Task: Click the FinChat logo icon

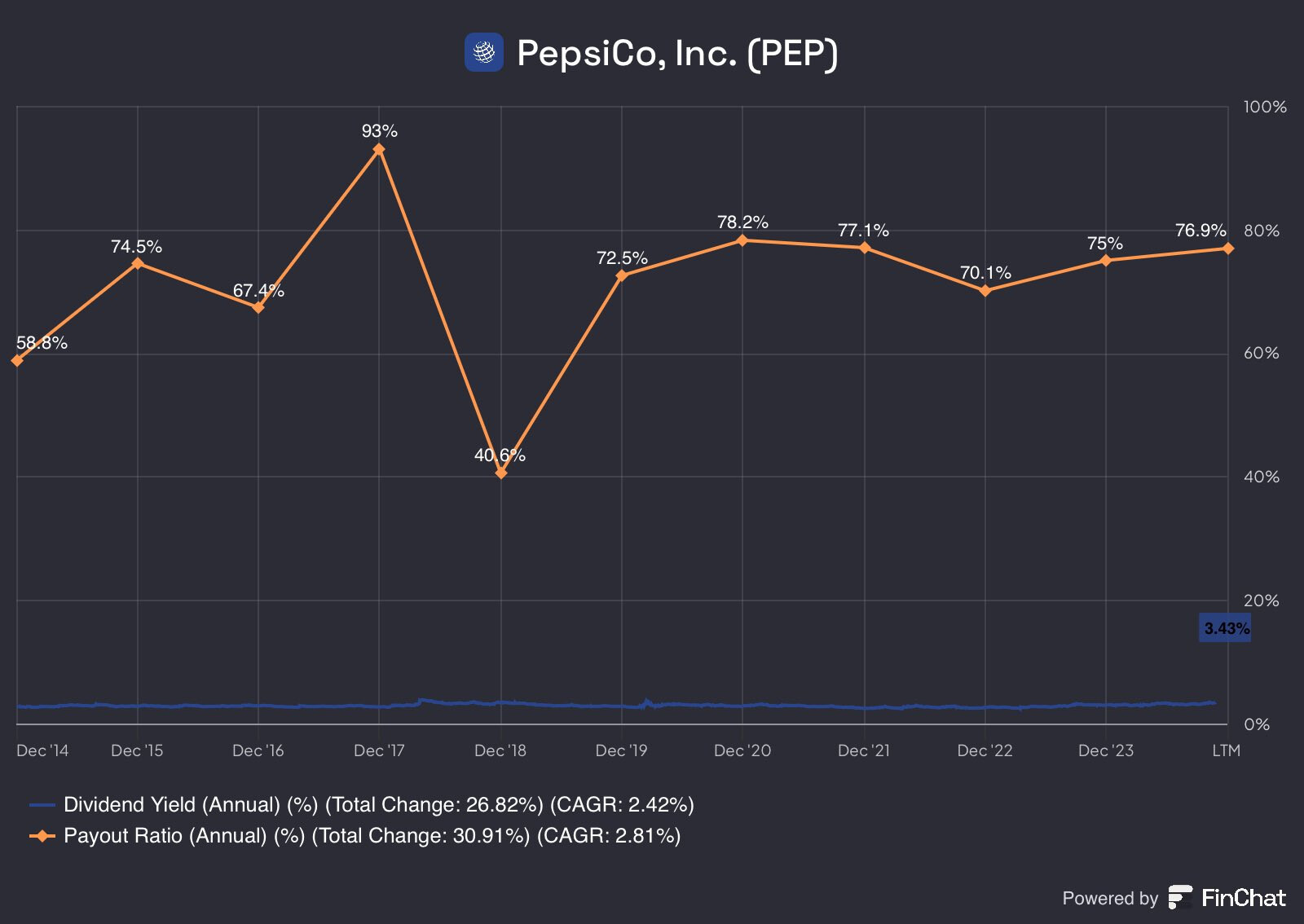Action: pos(1180,897)
